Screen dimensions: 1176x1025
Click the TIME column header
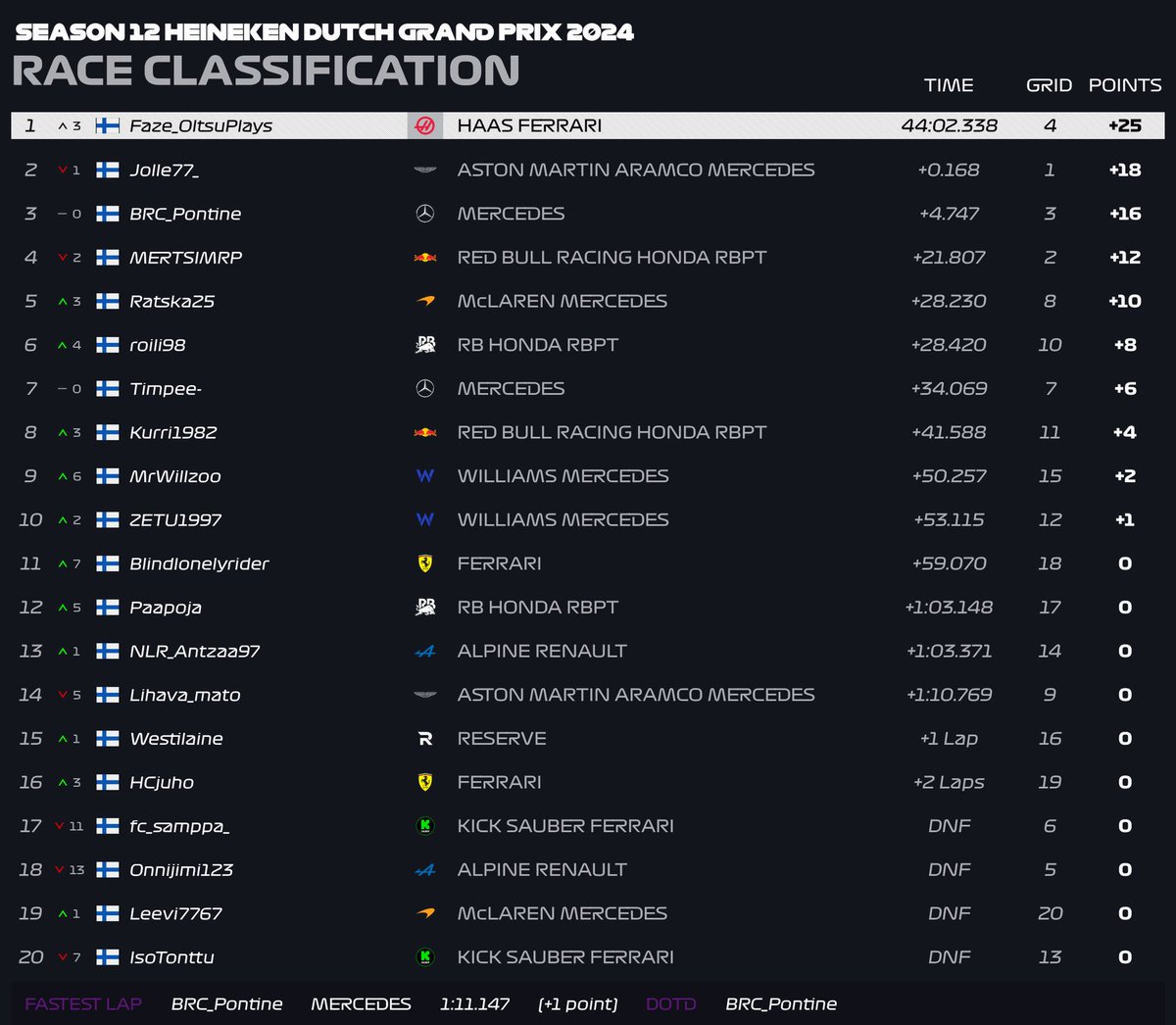tap(949, 85)
